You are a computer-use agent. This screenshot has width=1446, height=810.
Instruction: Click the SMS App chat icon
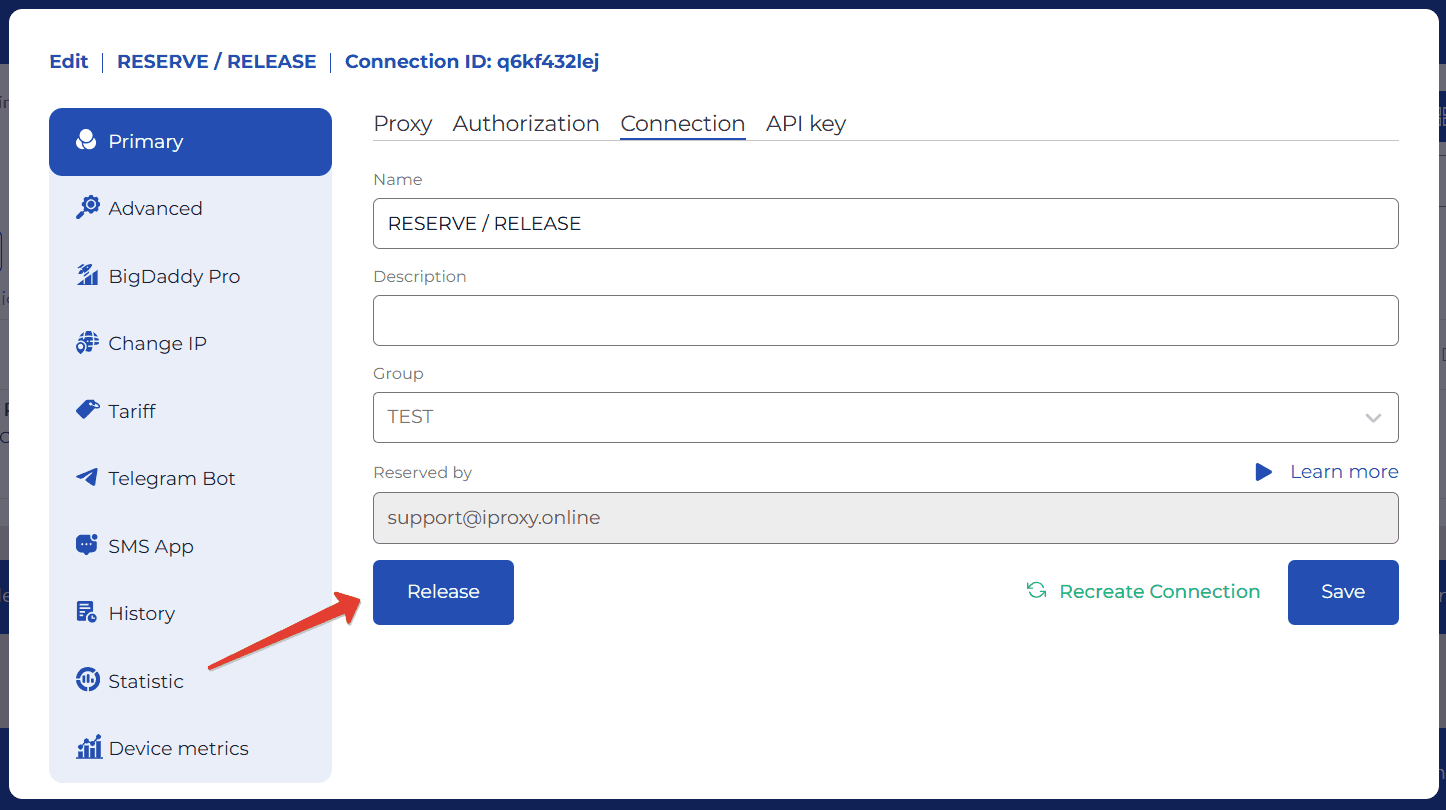[x=88, y=546]
